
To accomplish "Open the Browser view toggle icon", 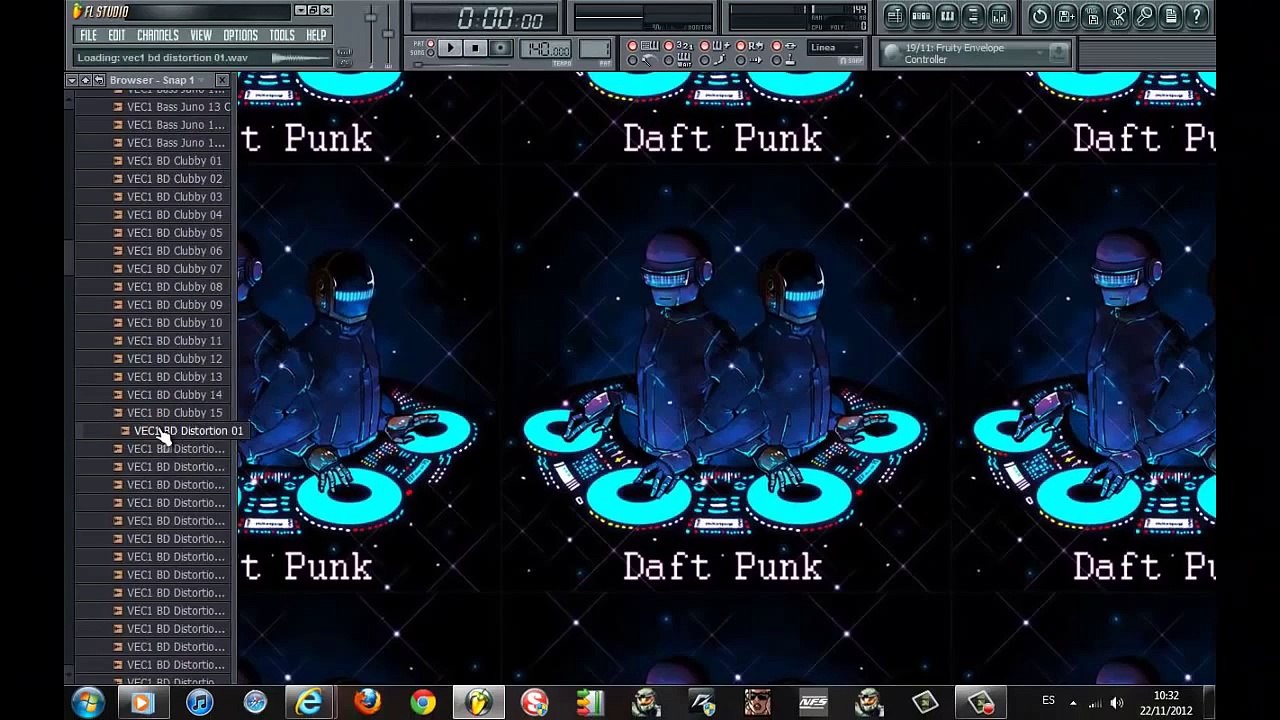I will coord(973,15).
